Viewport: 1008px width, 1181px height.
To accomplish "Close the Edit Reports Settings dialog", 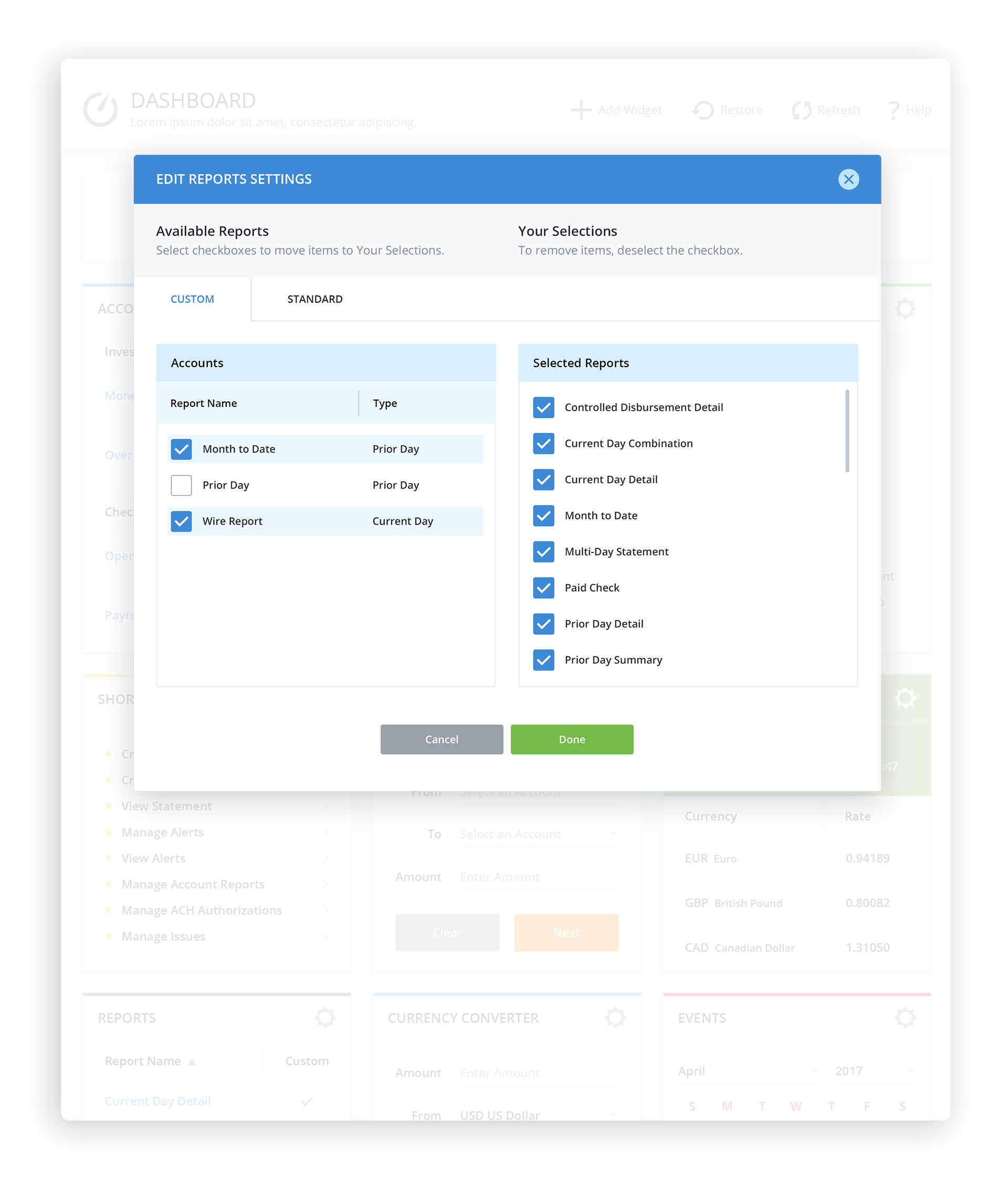I will click(x=848, y=180).
